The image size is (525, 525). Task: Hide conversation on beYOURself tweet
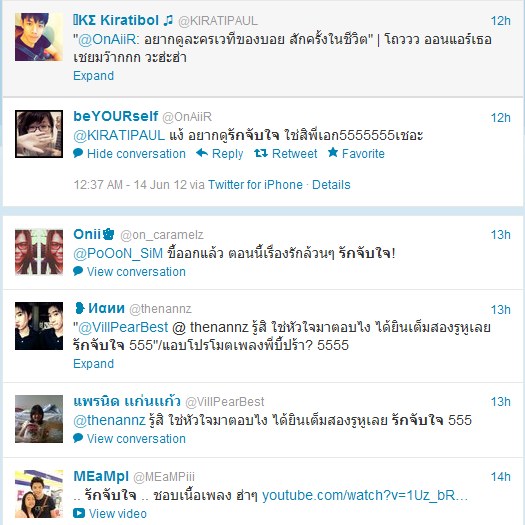136,154
